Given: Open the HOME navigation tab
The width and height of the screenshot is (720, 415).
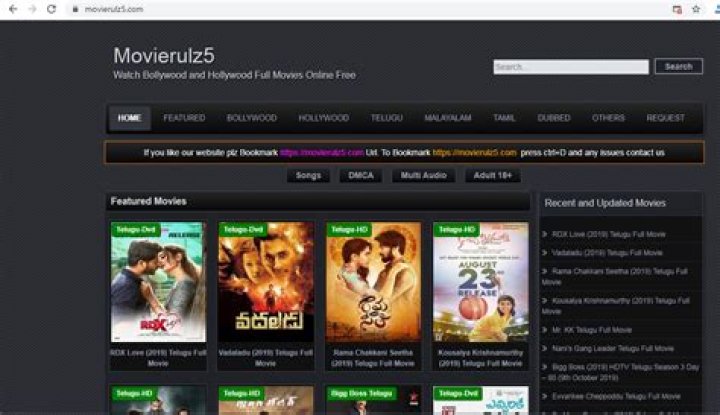Looking at the screenshot, I should [129, 118].
